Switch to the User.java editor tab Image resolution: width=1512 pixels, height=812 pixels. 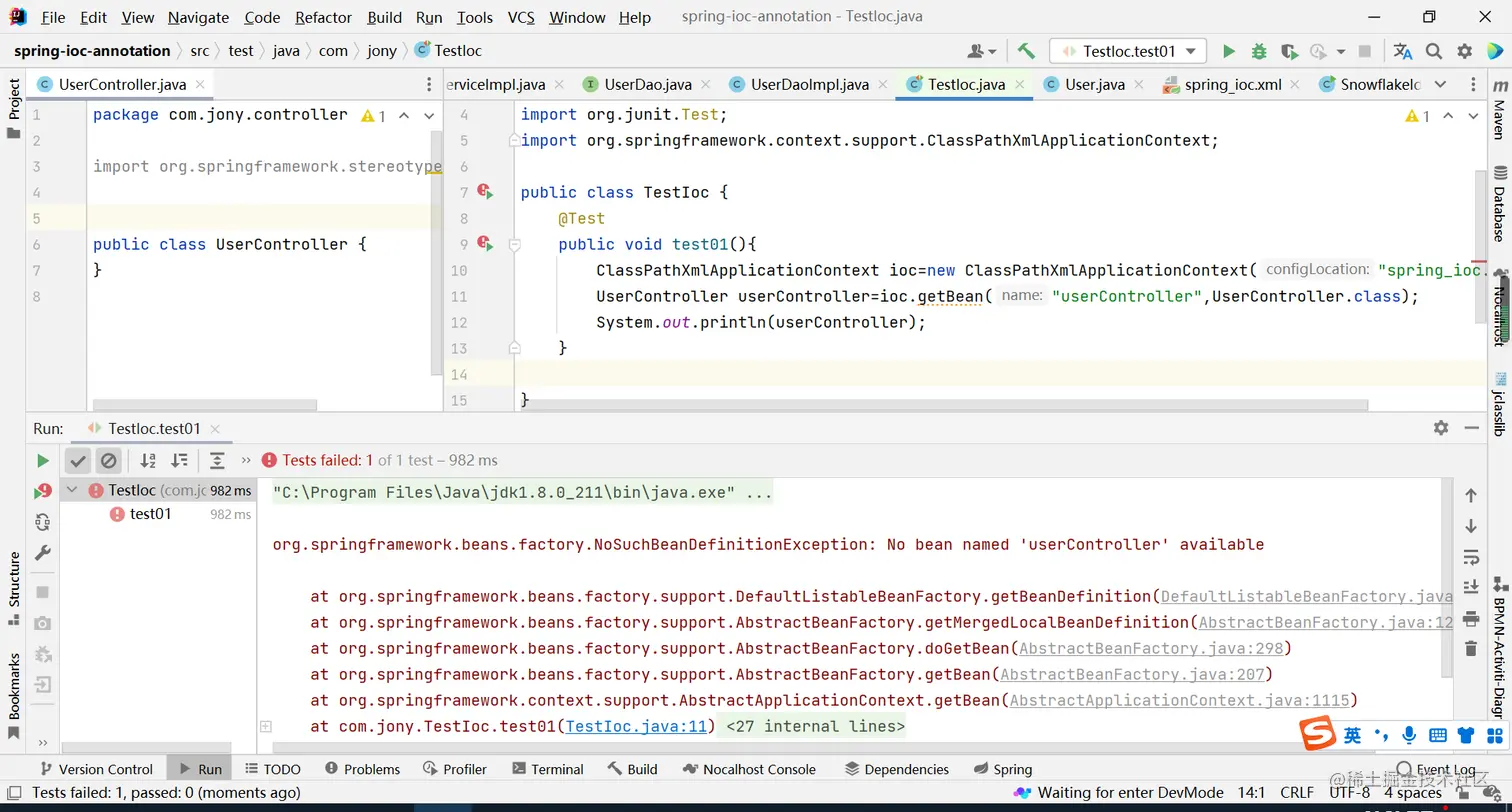point(1094,84)
